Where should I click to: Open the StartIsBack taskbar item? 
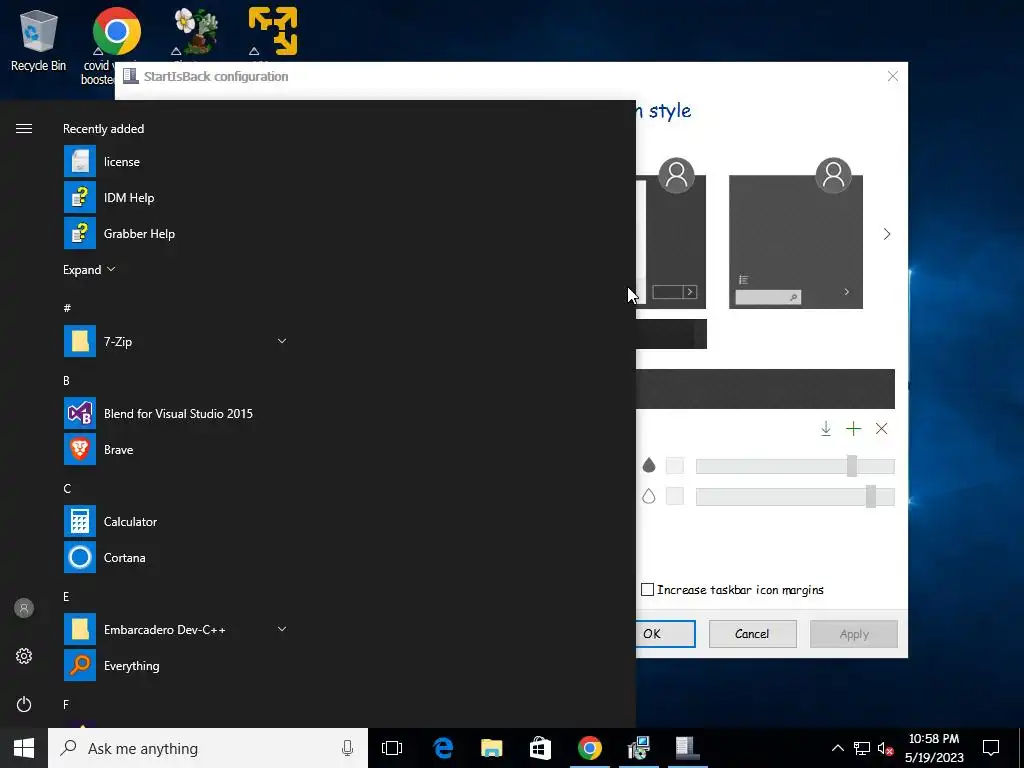pos(687,748)
